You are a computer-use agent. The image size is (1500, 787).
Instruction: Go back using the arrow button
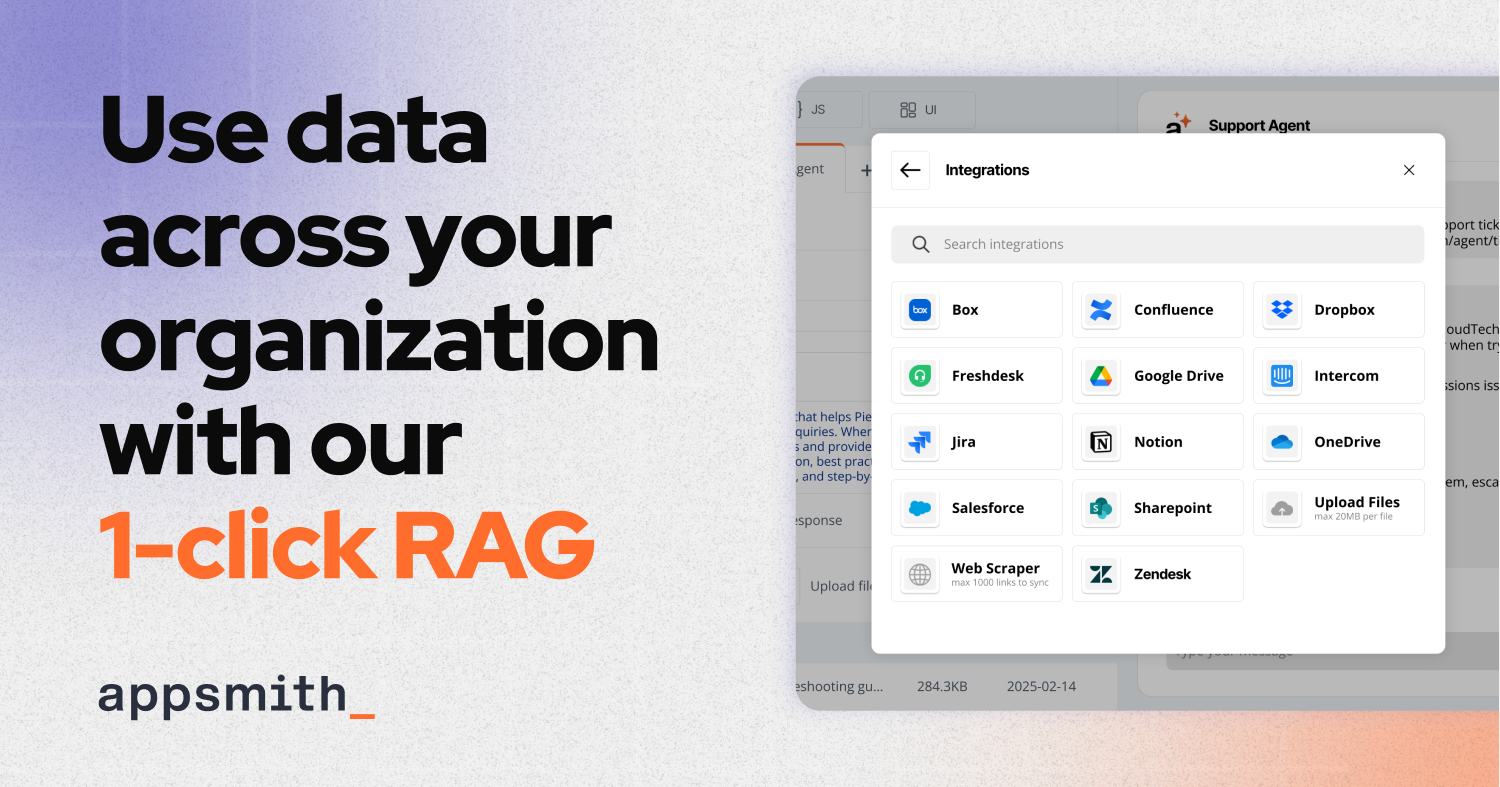pos(910,170)
